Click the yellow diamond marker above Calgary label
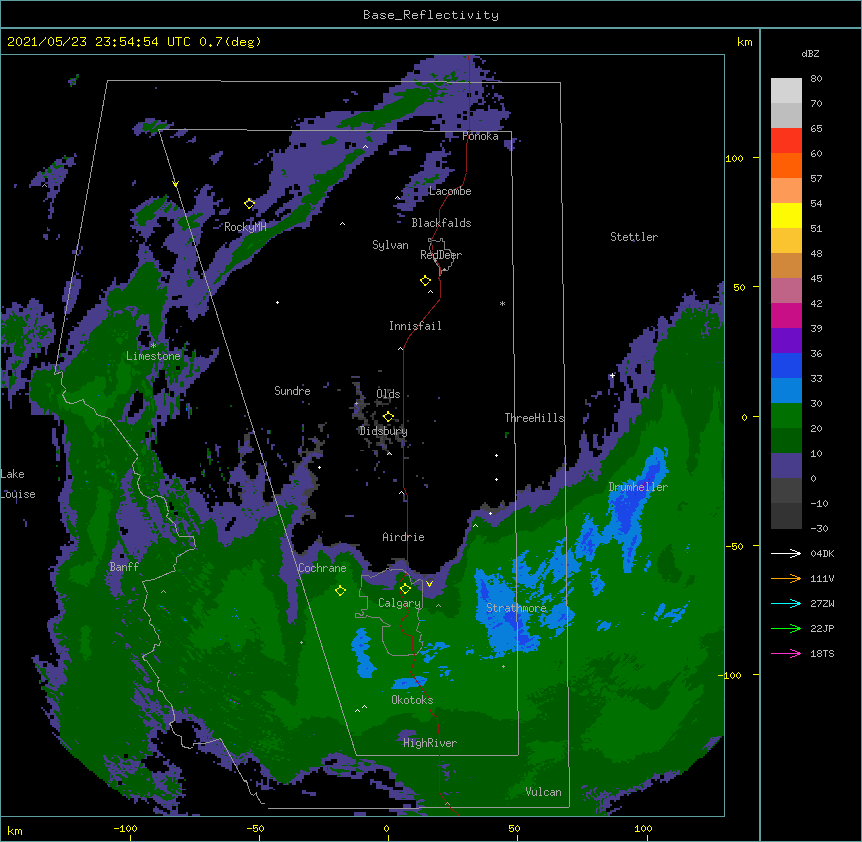The image size is (862, 842). [x=405, y=589]
